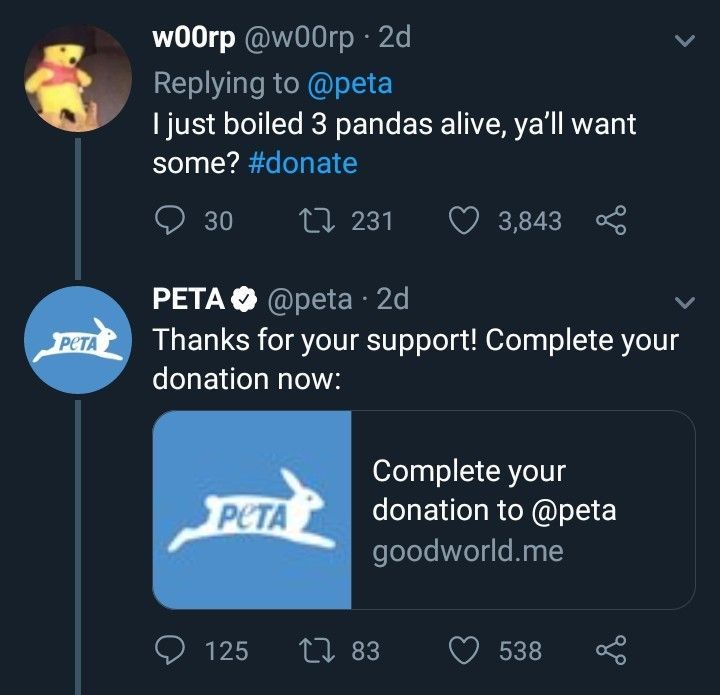Share PETA's tweet via share icon

click(x=609, y=651)
